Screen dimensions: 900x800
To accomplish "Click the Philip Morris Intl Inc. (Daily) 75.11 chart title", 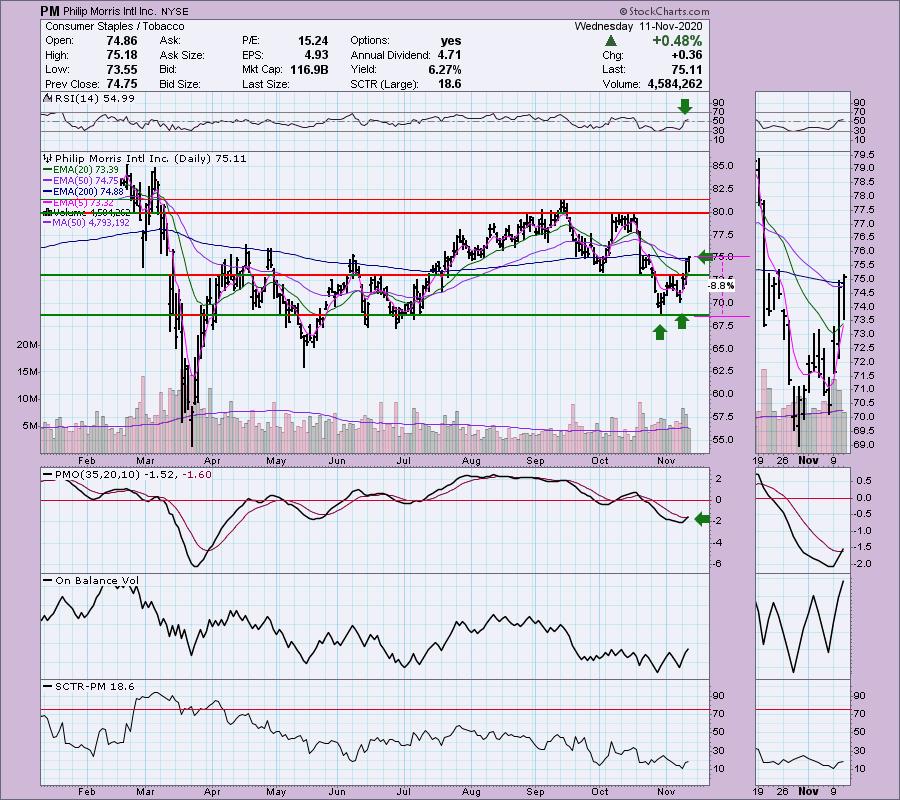I will pos(151,158).
